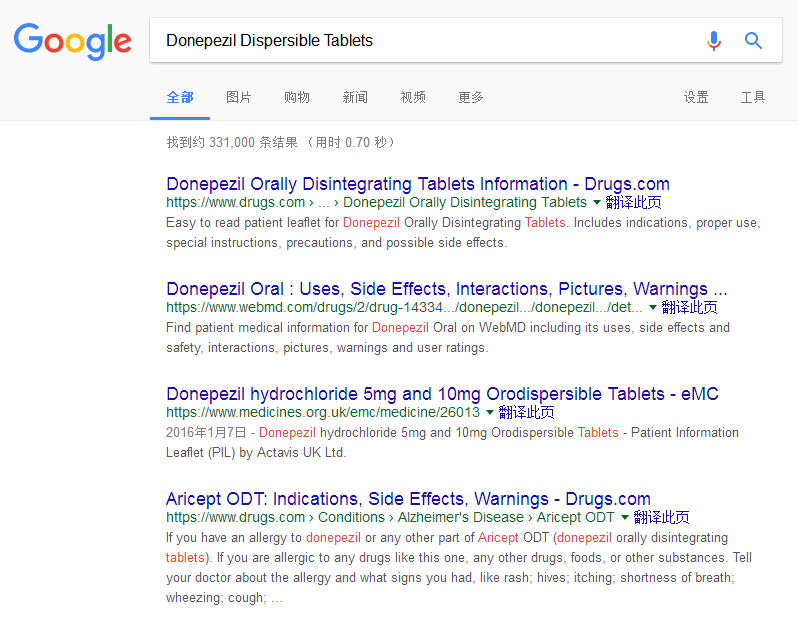Open the 视频 results tab
The height and width of the screenshot is (619, 798).
pos(413,97)
